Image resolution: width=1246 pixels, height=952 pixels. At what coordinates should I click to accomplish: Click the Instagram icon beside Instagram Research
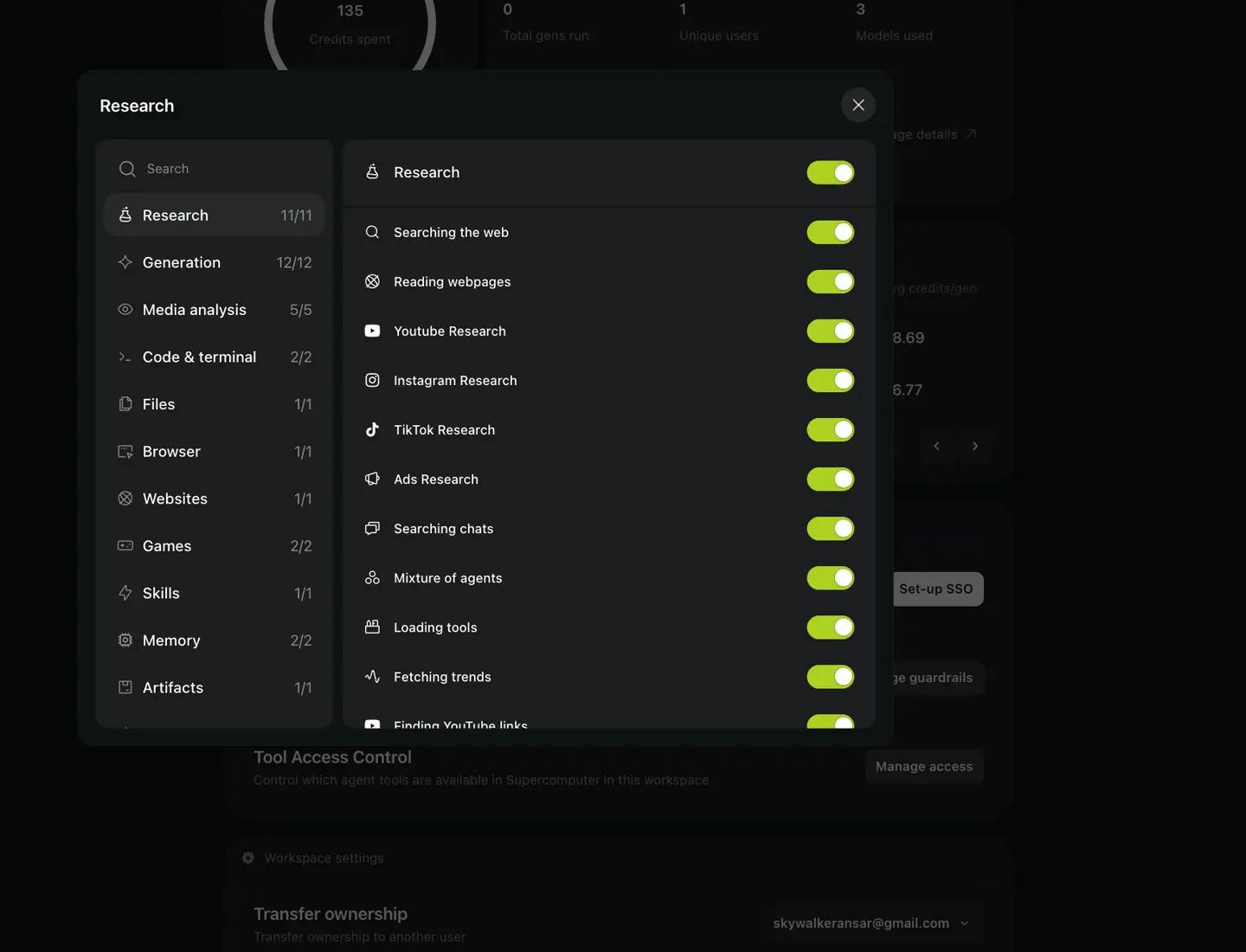(372, 380)
